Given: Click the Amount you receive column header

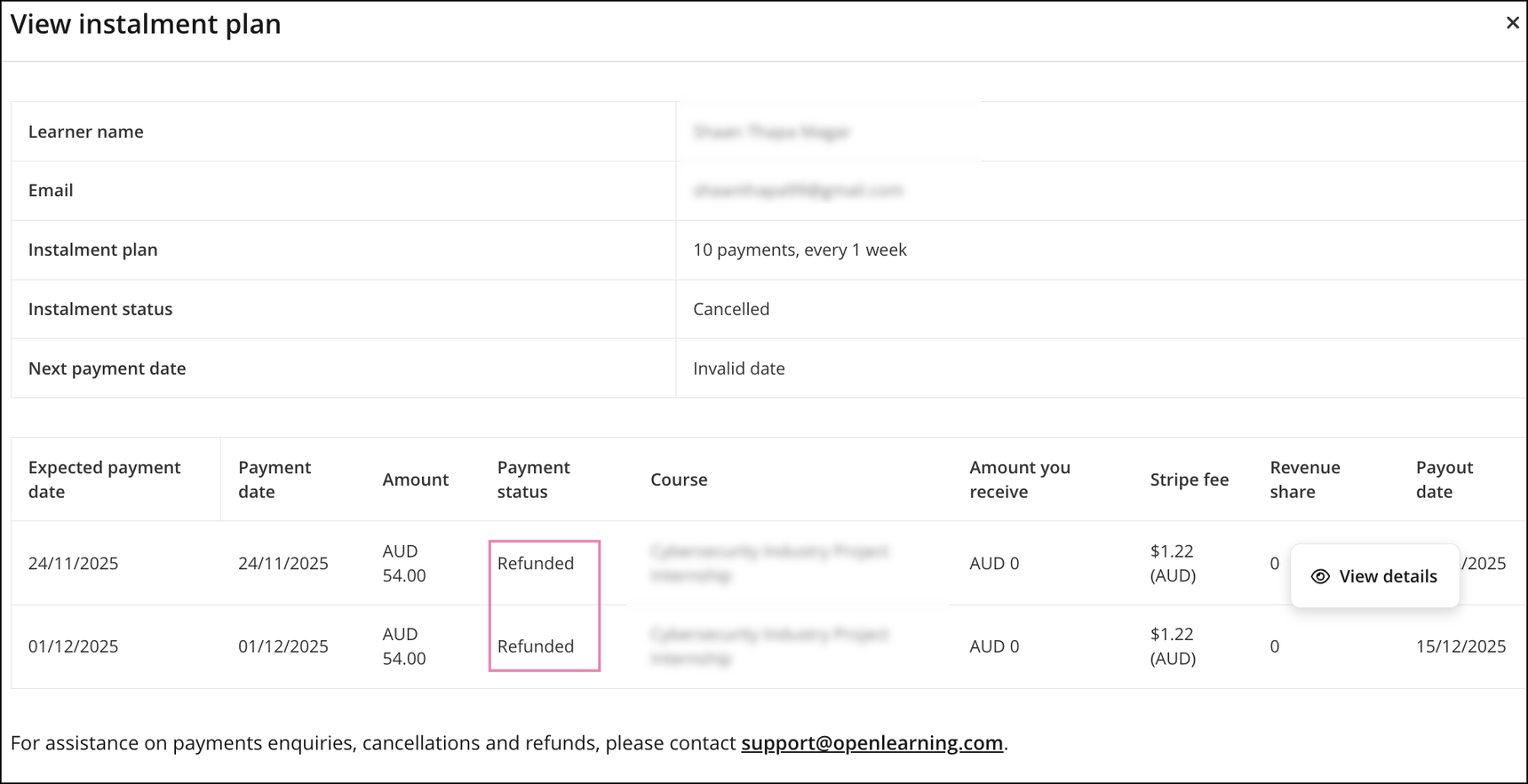Looking at the screenshot, I should click(1019, 479).
